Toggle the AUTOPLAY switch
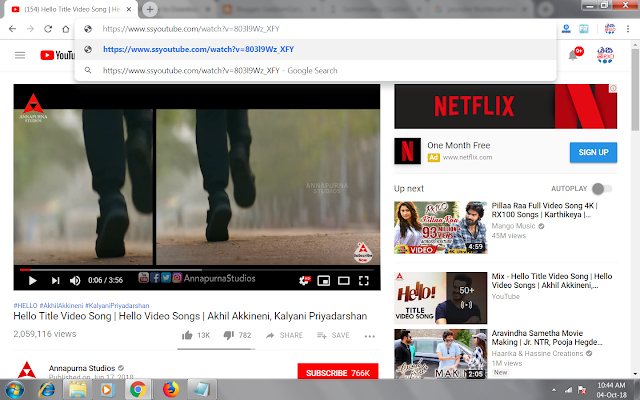This screenshot has height=400, width=640. (602, 189)
